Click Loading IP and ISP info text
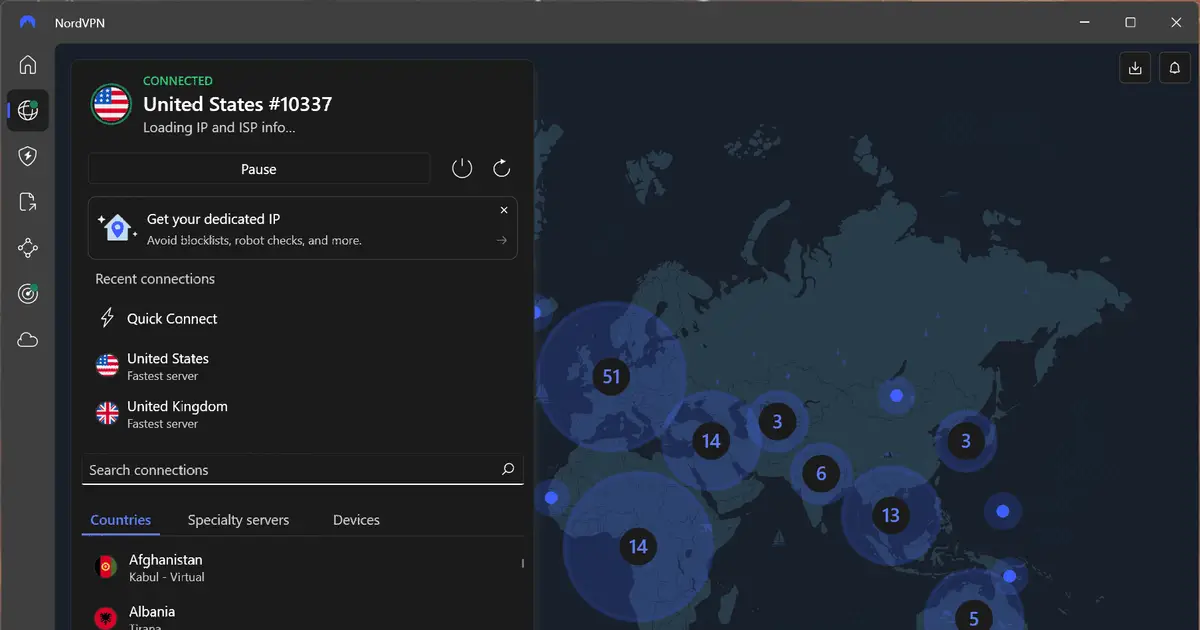 click(x=219, y=128)
